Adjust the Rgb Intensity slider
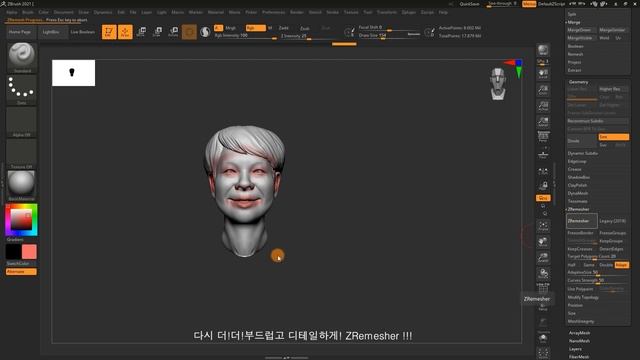 coord(246,36)
